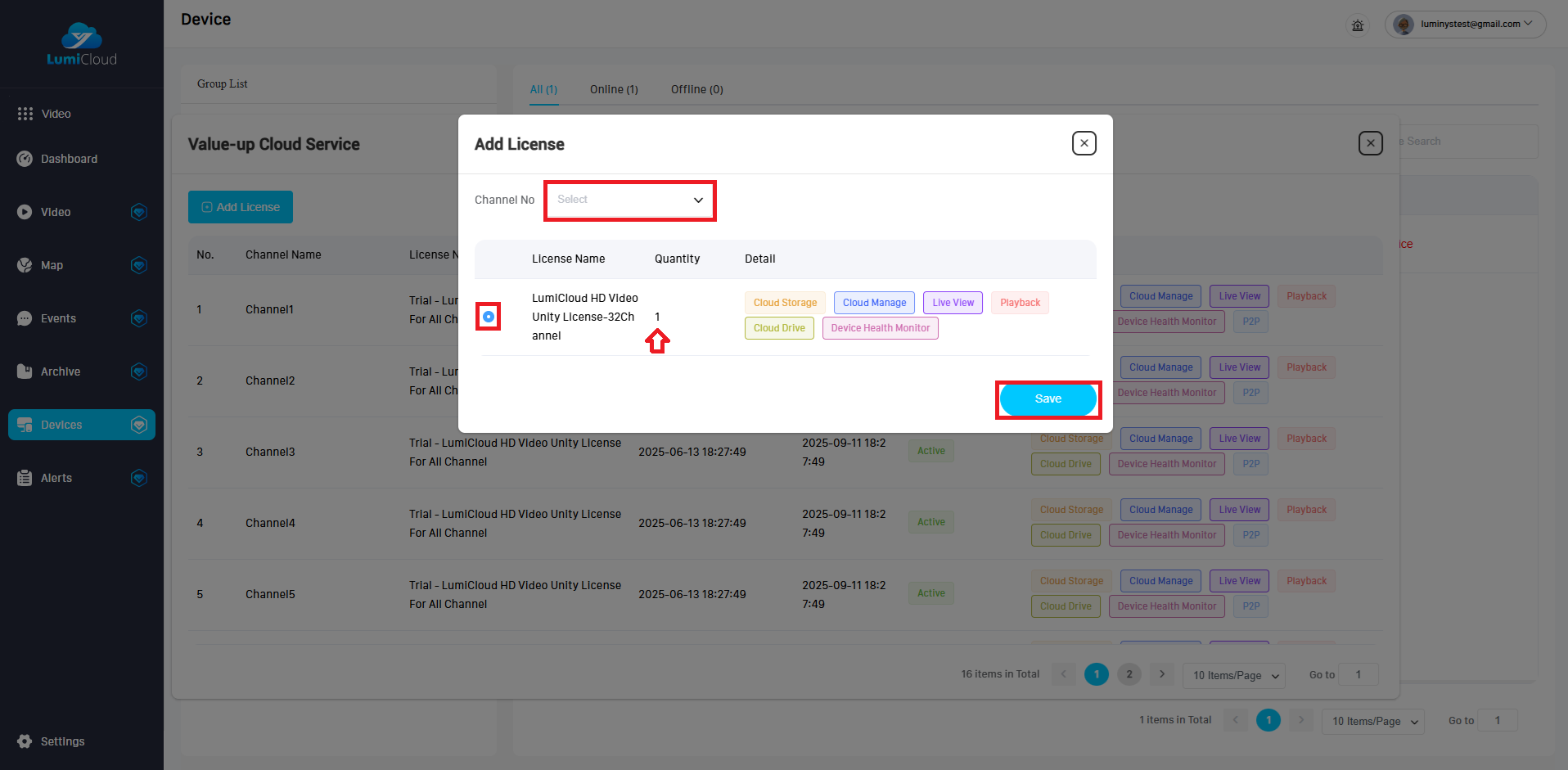Click the alarm bell icon in header
Image resolution: width=1568 pixels, height=770 pixels.
pyautogui.click(x=1358, y=25)
